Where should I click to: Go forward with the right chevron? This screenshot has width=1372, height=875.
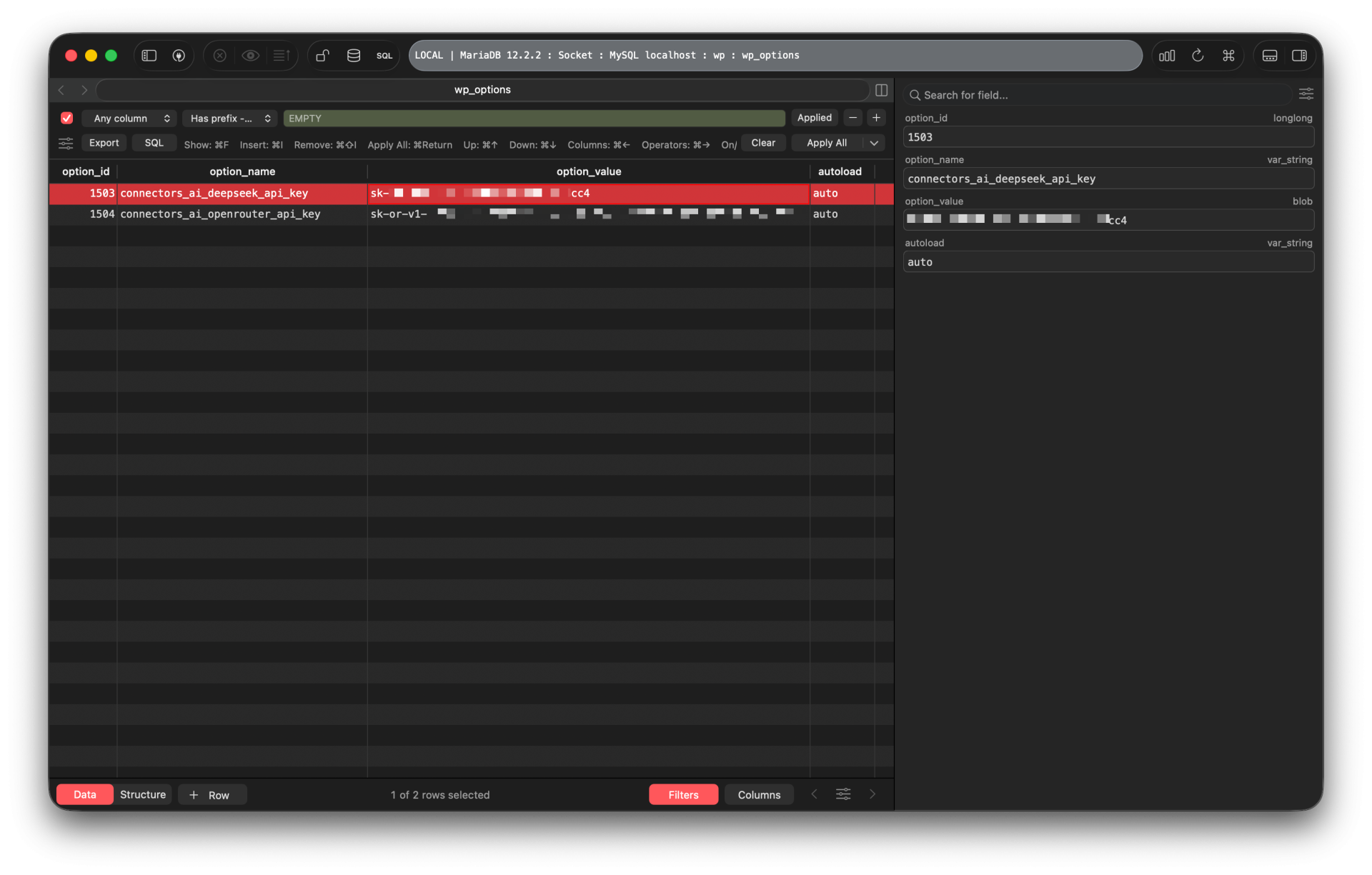[x=84, y=90]
